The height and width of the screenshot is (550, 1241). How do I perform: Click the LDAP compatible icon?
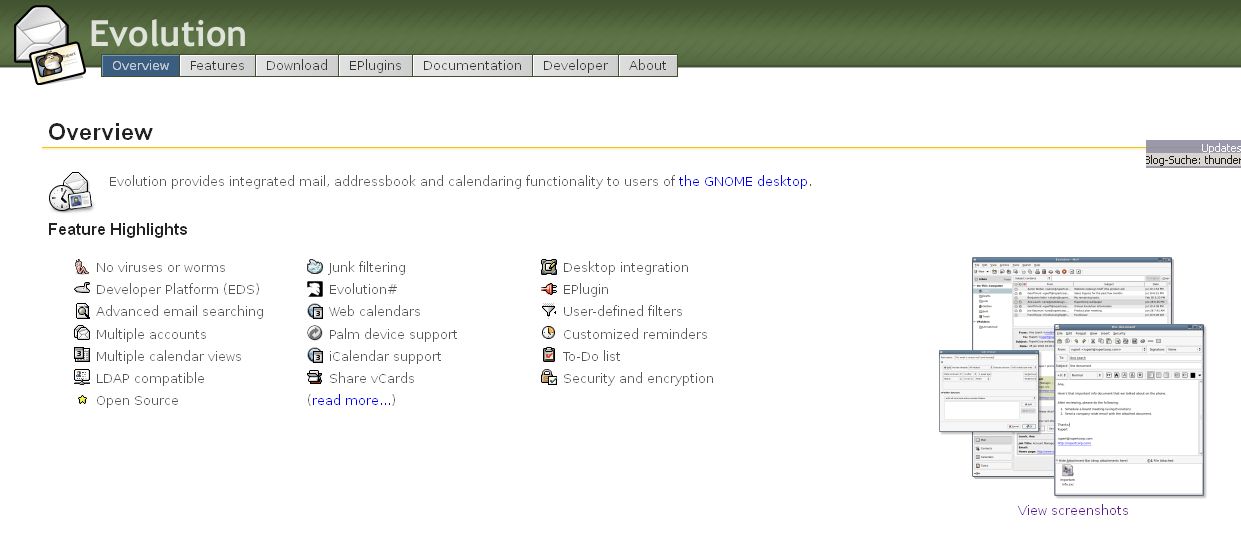(82, 378)
